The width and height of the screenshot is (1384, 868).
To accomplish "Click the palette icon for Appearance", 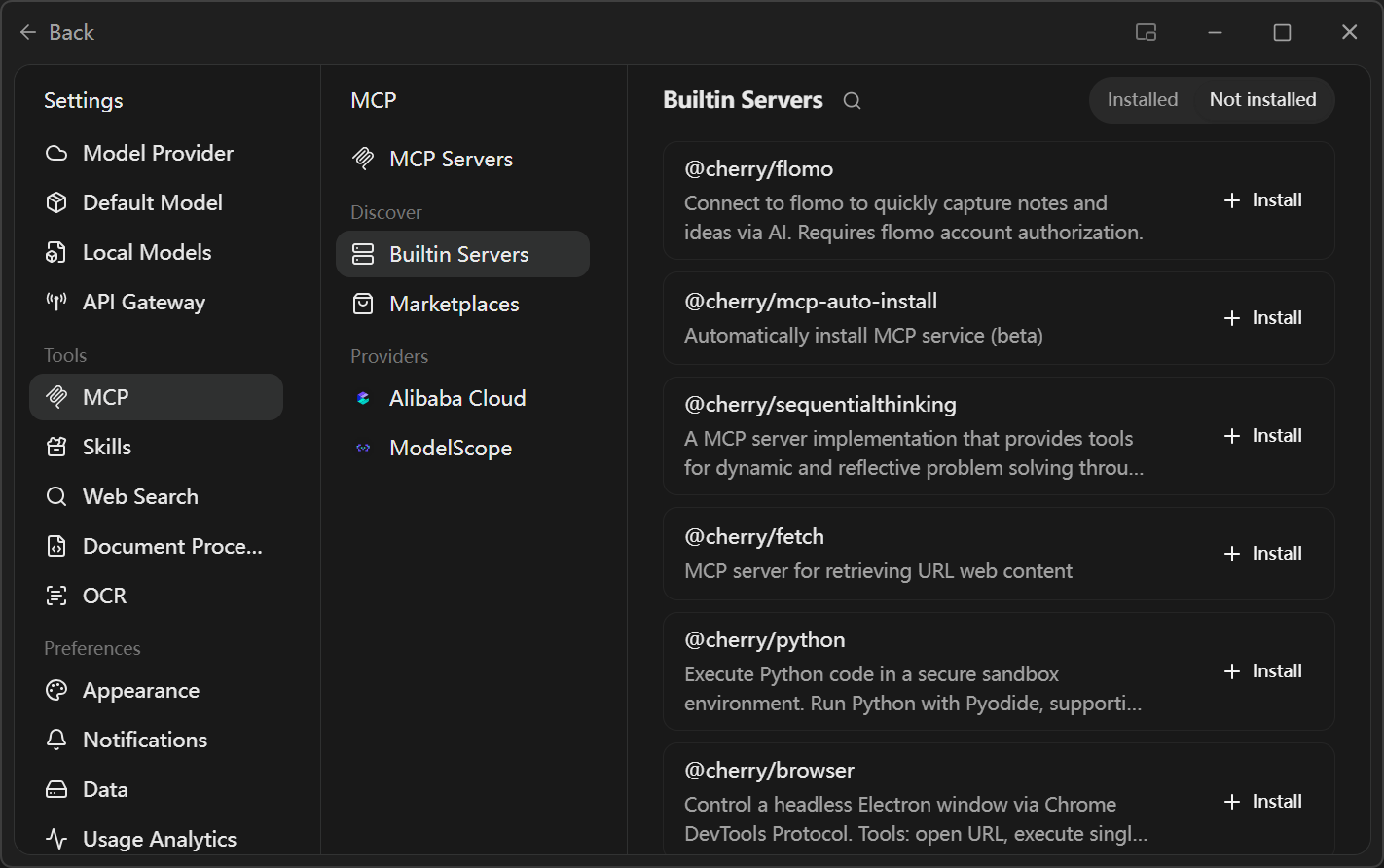I will point(56,690).
